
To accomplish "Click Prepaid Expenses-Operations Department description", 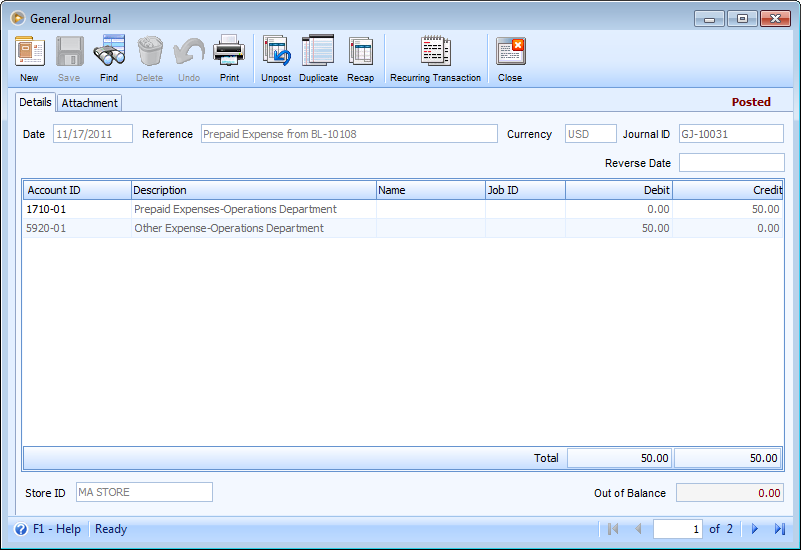I will tap(235, 209).
